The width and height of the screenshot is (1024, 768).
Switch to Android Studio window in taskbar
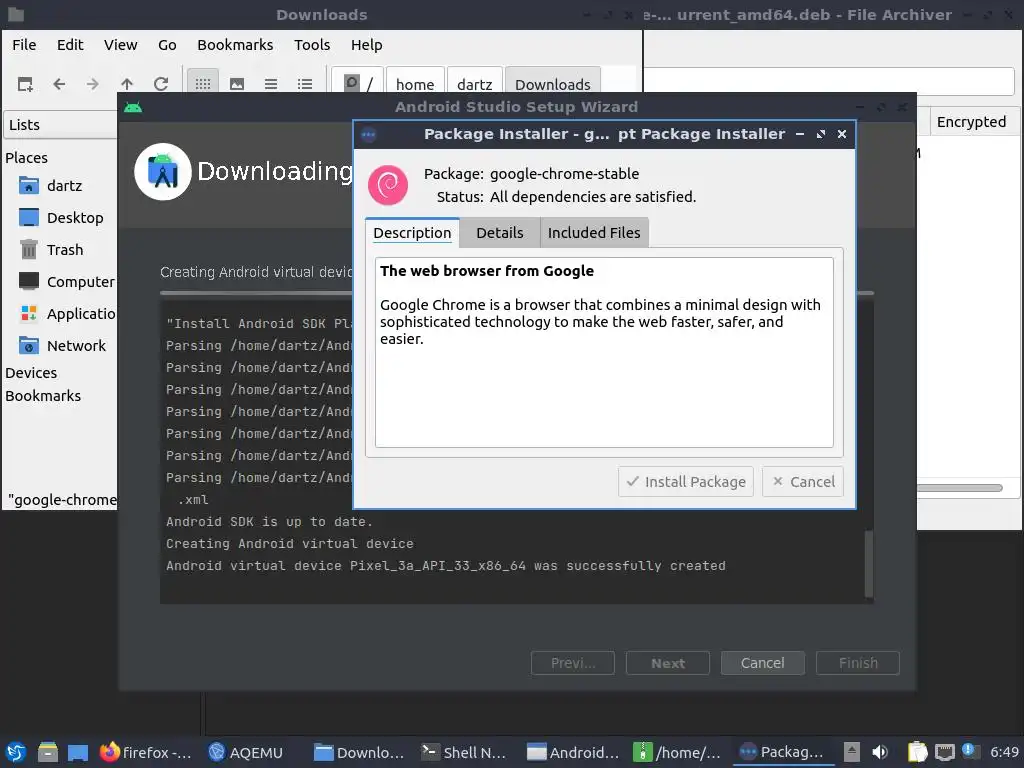click(x=573, y=752)
